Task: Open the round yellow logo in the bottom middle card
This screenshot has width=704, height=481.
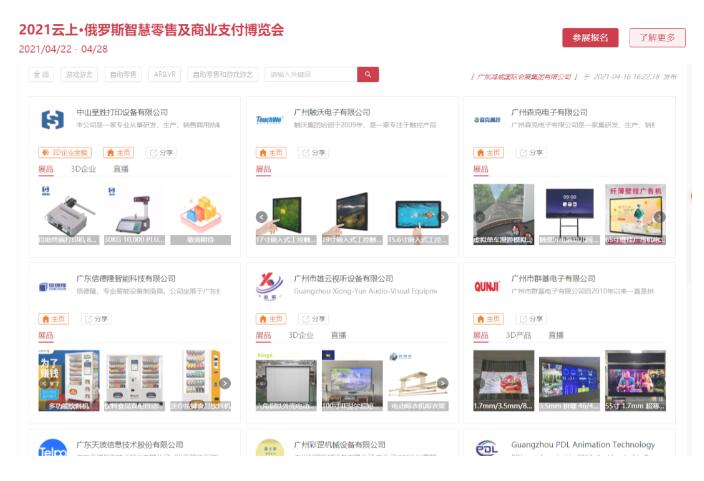Action: (x=270, y=448)
